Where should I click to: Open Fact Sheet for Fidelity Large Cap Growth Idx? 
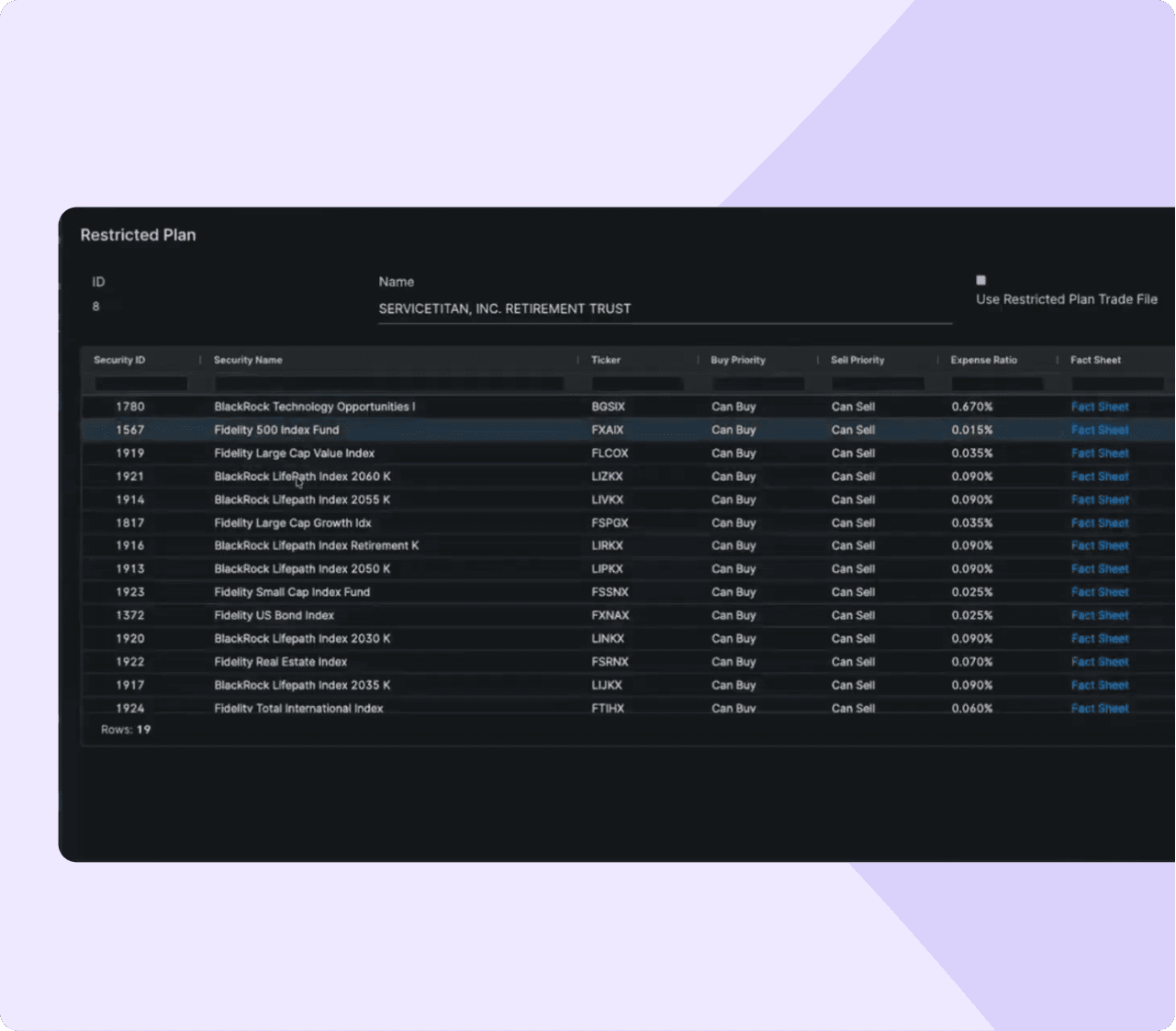[1100, 523]
